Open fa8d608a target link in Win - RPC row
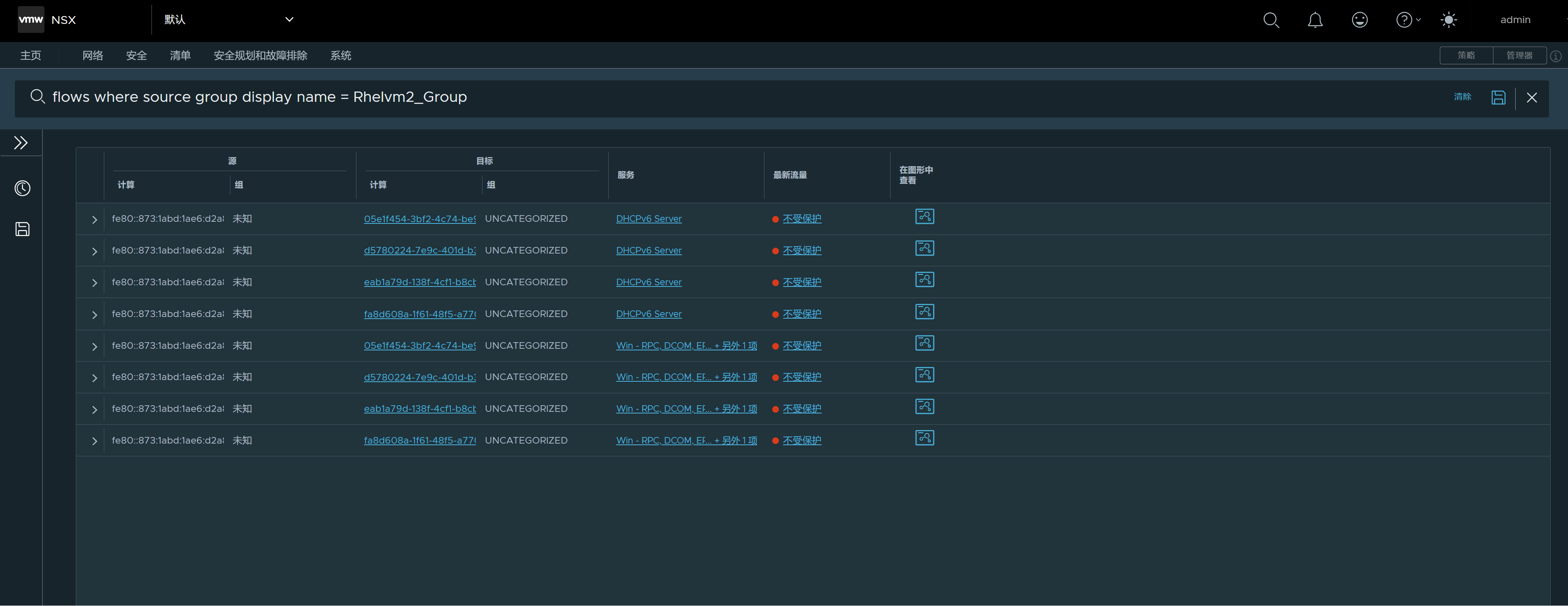1568x606 pixels. (420, 440)
